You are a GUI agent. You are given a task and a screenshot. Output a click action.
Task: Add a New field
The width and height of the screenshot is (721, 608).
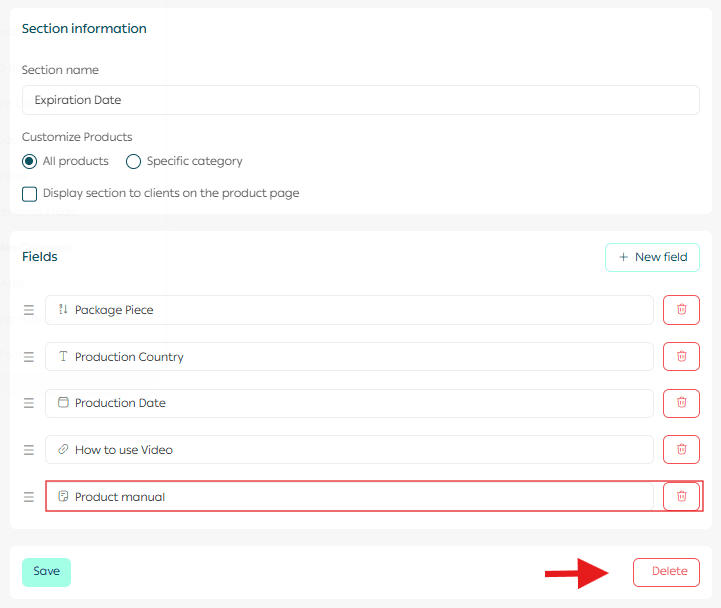point(652,257)
